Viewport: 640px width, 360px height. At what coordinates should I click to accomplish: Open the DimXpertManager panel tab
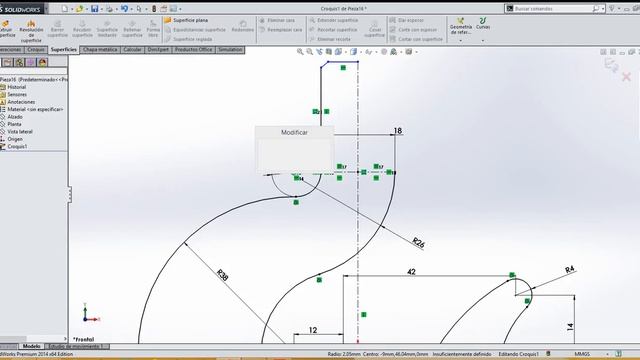31,62
